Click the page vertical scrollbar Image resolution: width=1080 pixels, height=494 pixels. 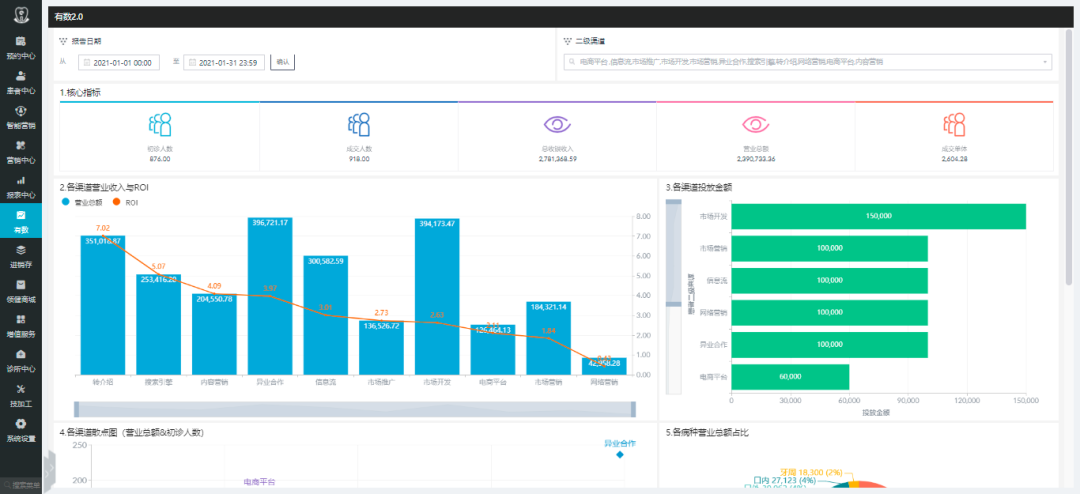(1069, 158)
